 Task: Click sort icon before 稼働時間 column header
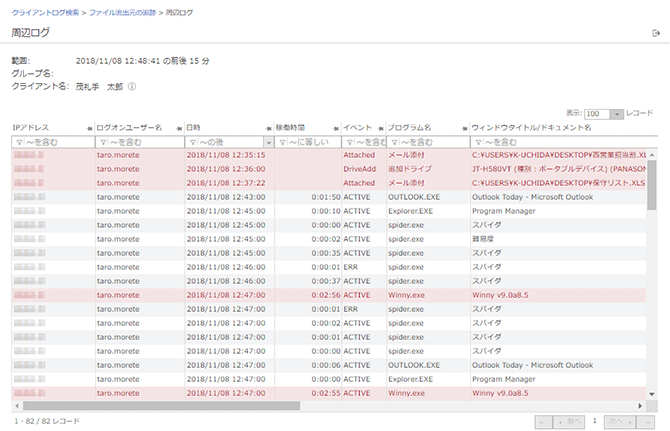(x=269, y=128)
